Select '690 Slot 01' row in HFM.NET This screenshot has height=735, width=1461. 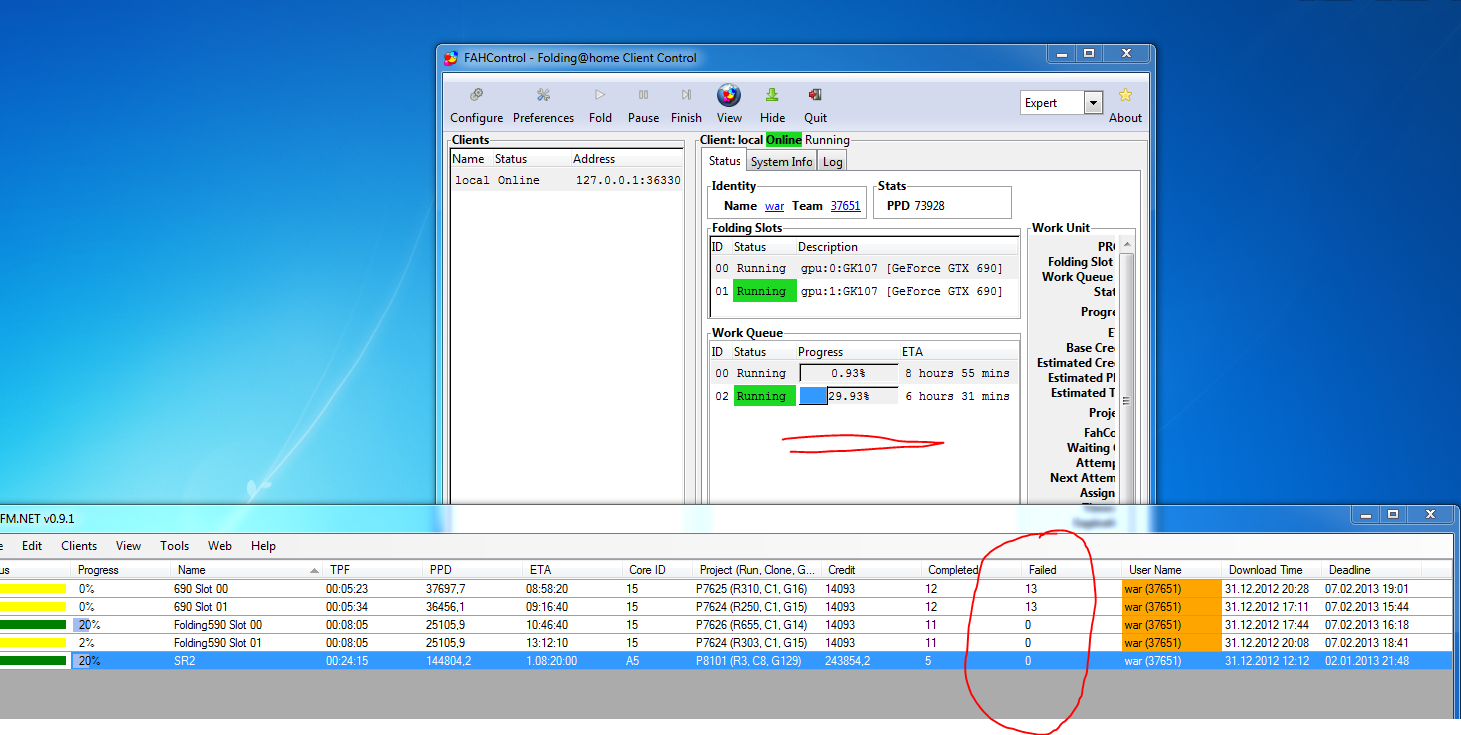[x=725, y=607]
